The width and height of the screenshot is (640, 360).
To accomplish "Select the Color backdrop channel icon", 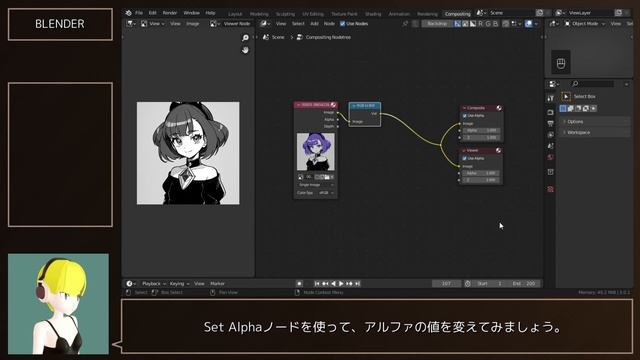I will (x=465, y=24).
